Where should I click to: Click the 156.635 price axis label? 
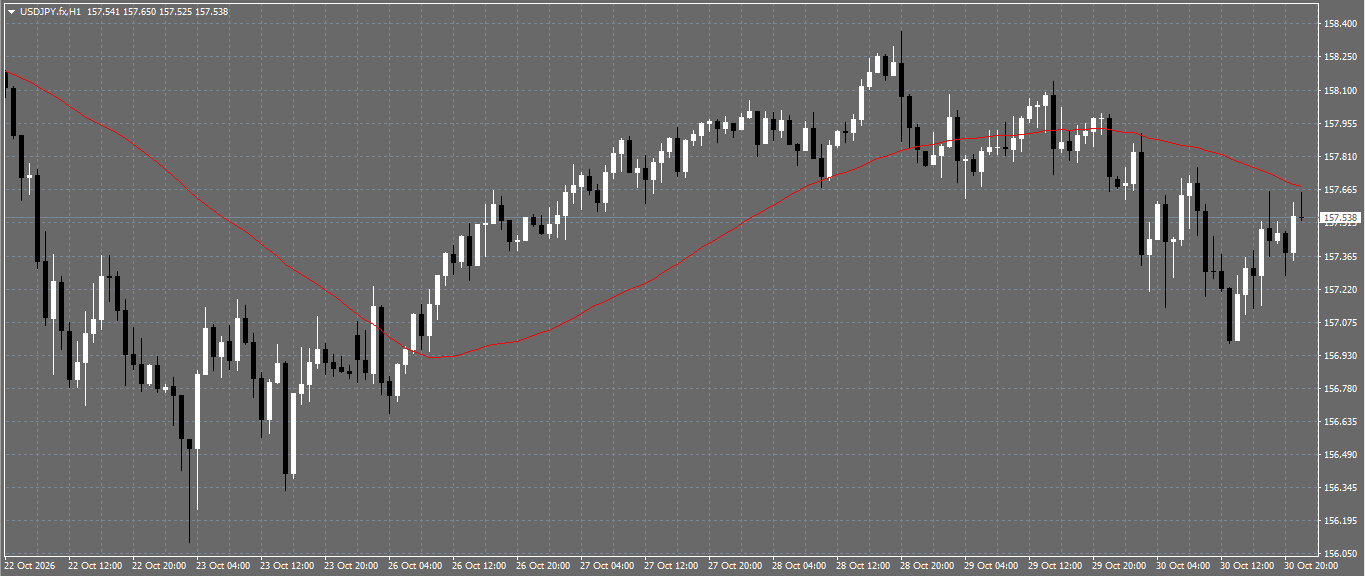tap(1339, 421)
